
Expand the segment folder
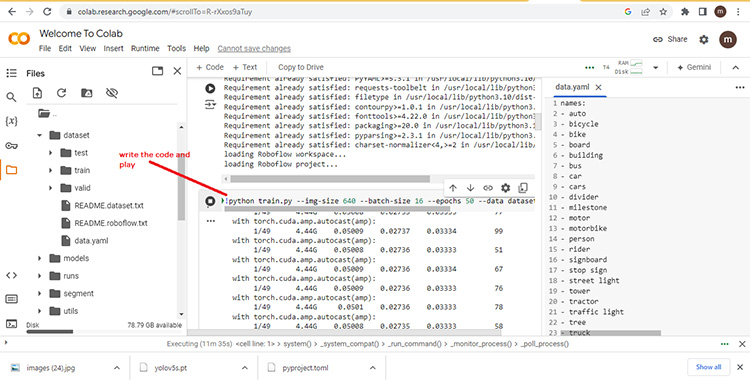(40, 294)
